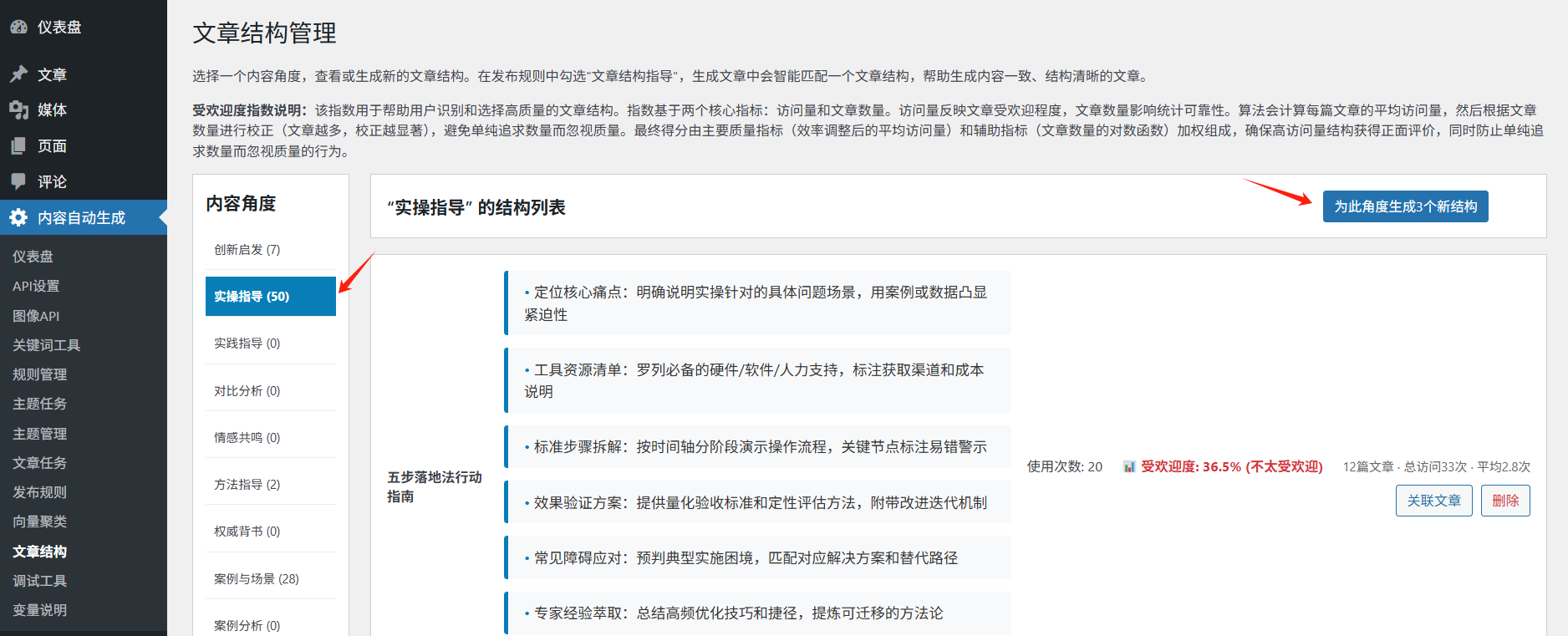Image resolution: width=1568 pixels, height=636 pixels.
Task: Select the 对比分析 (0) angle
Action: click(x=247, y=390)
